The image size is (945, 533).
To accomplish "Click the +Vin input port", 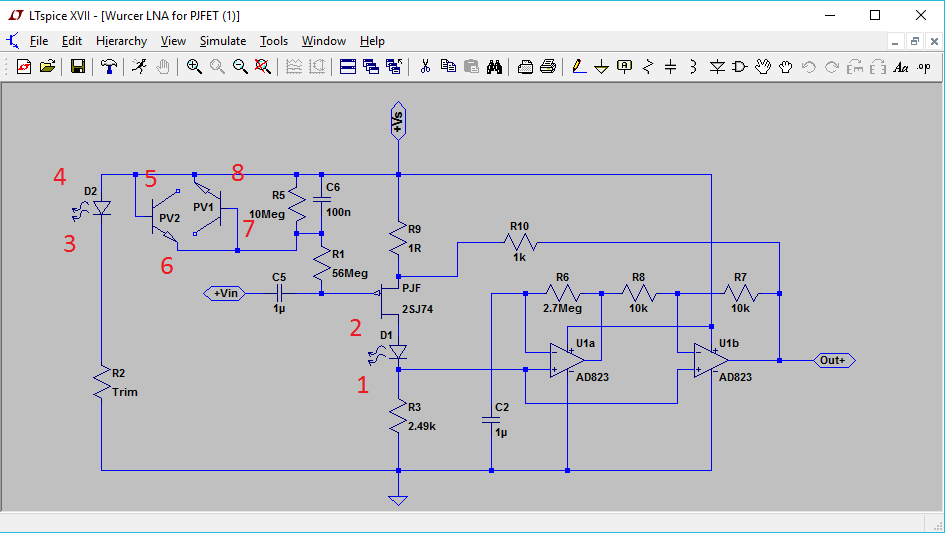I will coord(225,293).
